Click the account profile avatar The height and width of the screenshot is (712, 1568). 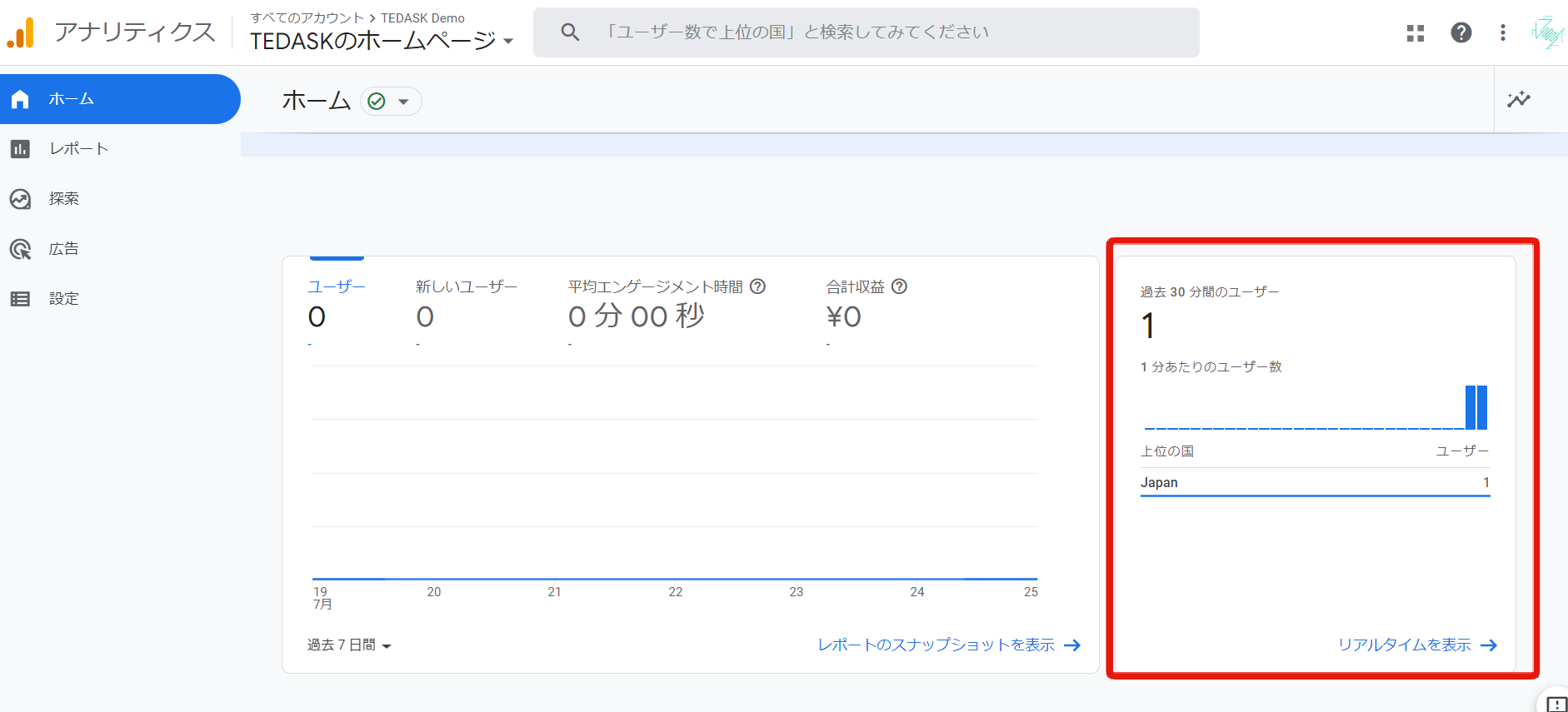tap(1548, 32)
